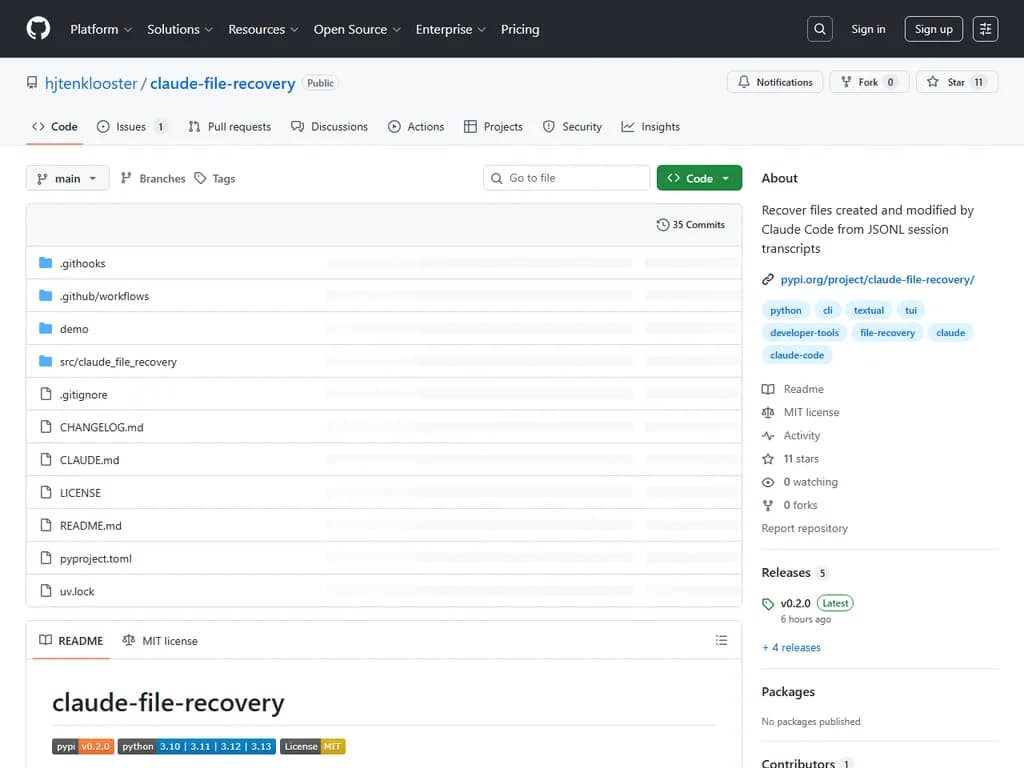Screen dimensions: 1024x768
Task: Open the command palette icon top right
Action: (x=985, y=28)
